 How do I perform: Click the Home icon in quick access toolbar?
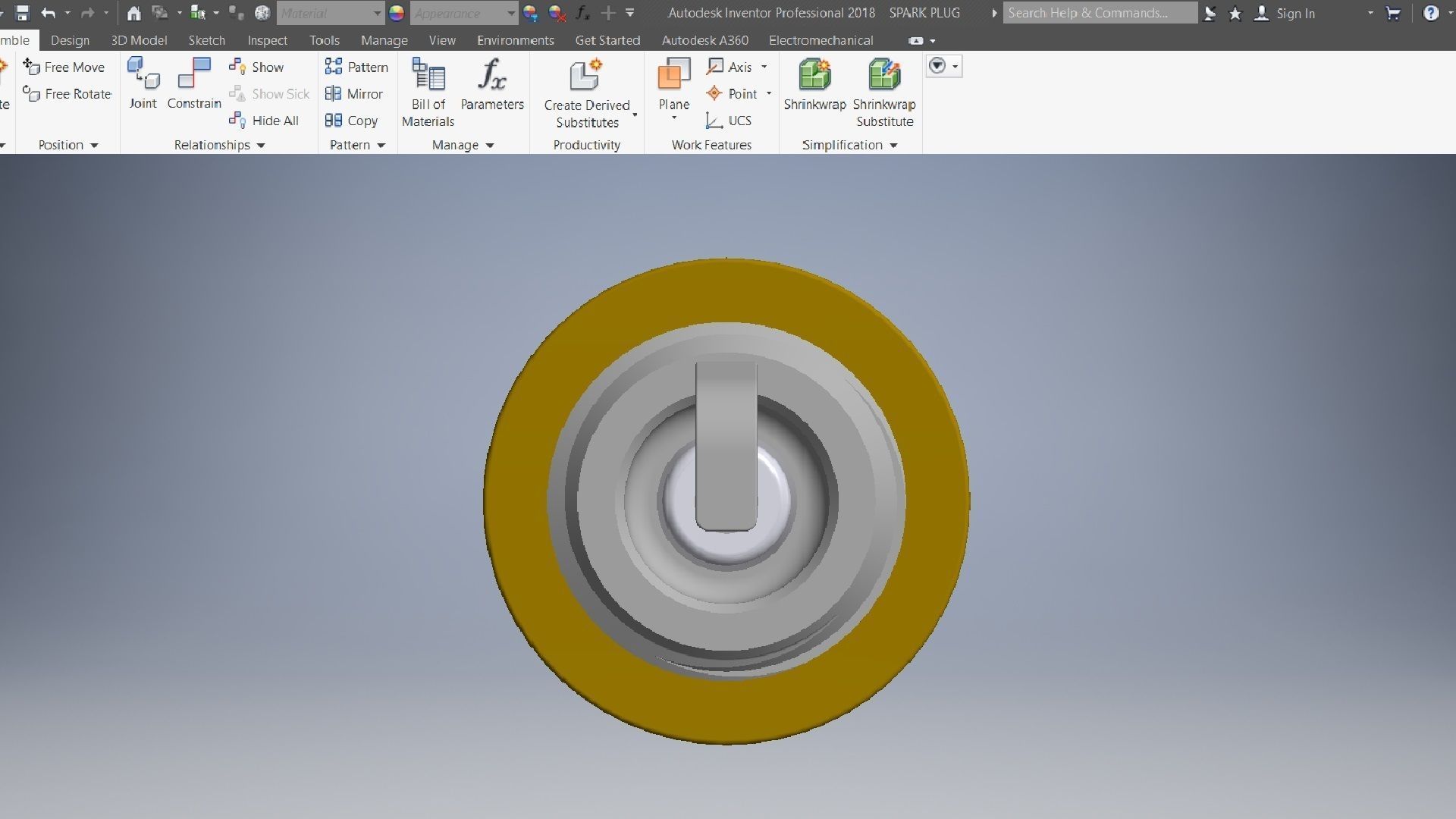[133, 13]
